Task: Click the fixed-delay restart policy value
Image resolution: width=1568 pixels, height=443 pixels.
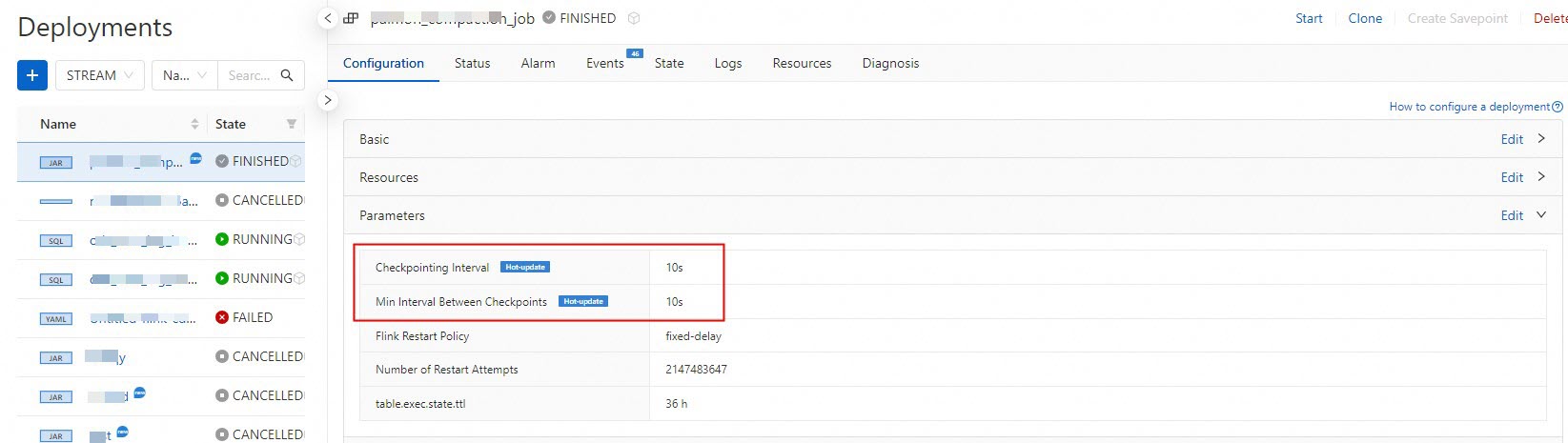Action: 693,336
